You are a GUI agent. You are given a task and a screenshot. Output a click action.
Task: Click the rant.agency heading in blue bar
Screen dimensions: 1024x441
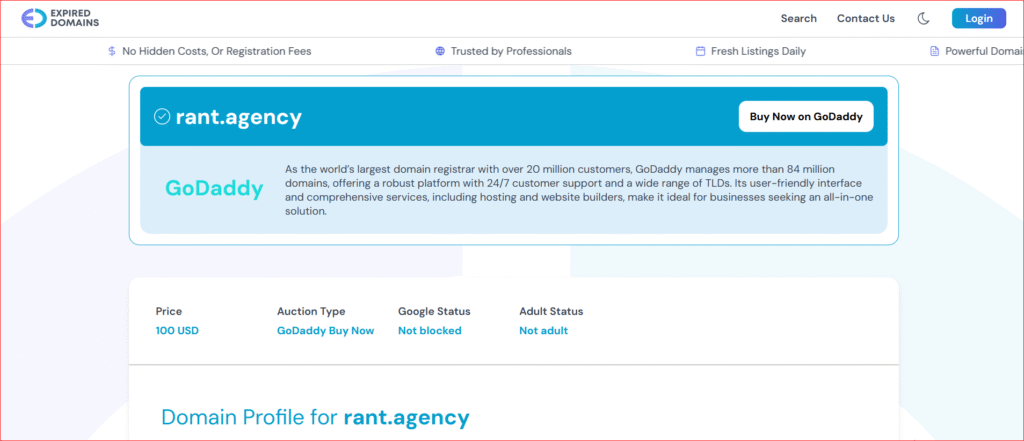click(239, 117)
